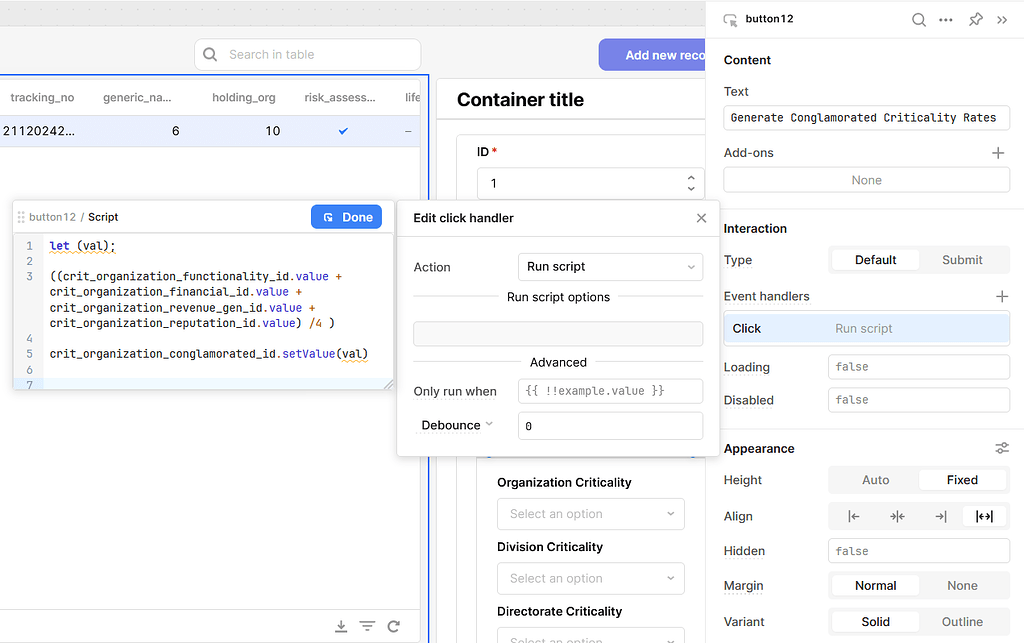The width and height of the screenshot is (1024, 643).
Task: Add a new event handler with plus
Action: point(1002,296)
